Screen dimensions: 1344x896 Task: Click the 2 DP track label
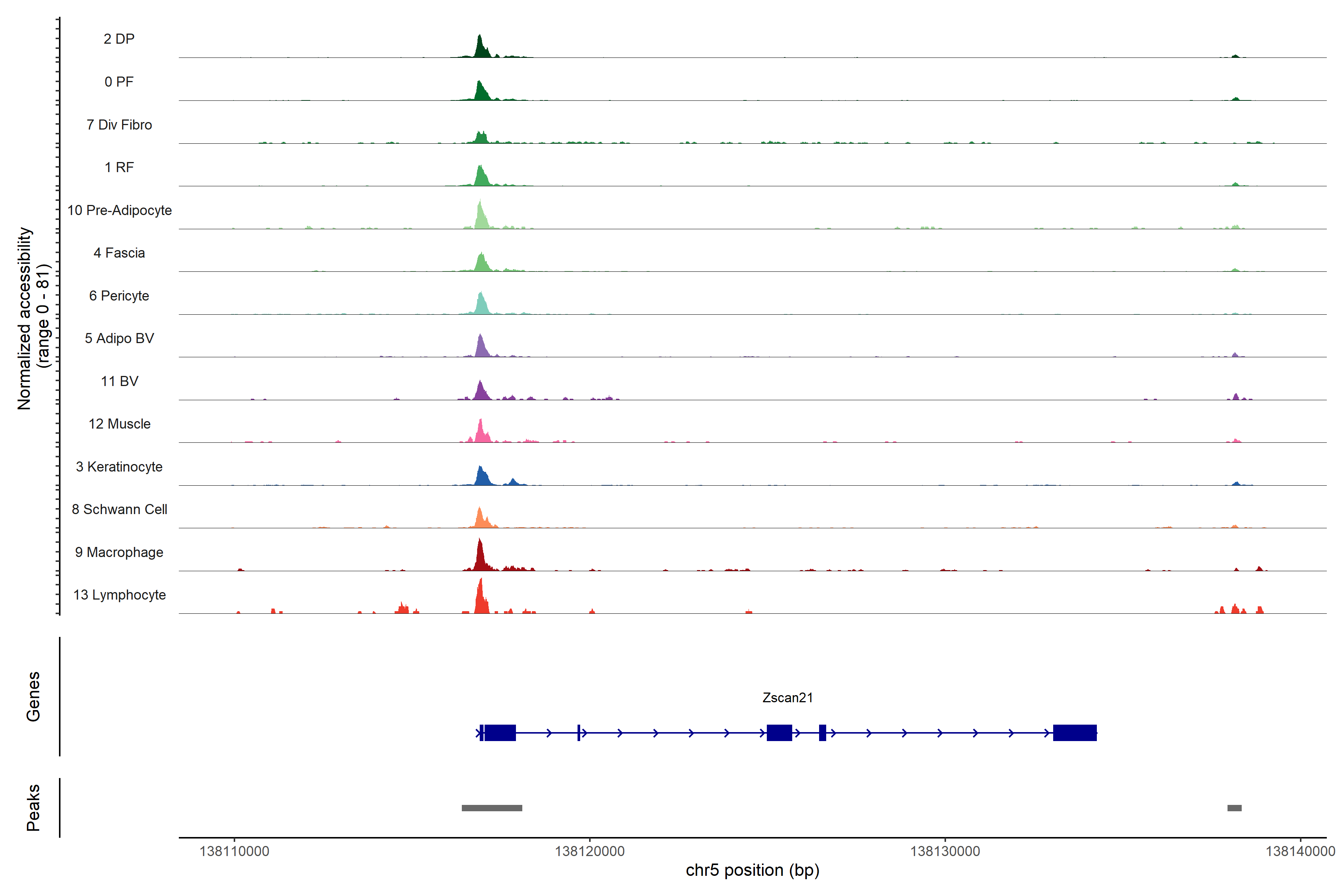point(119,39)
